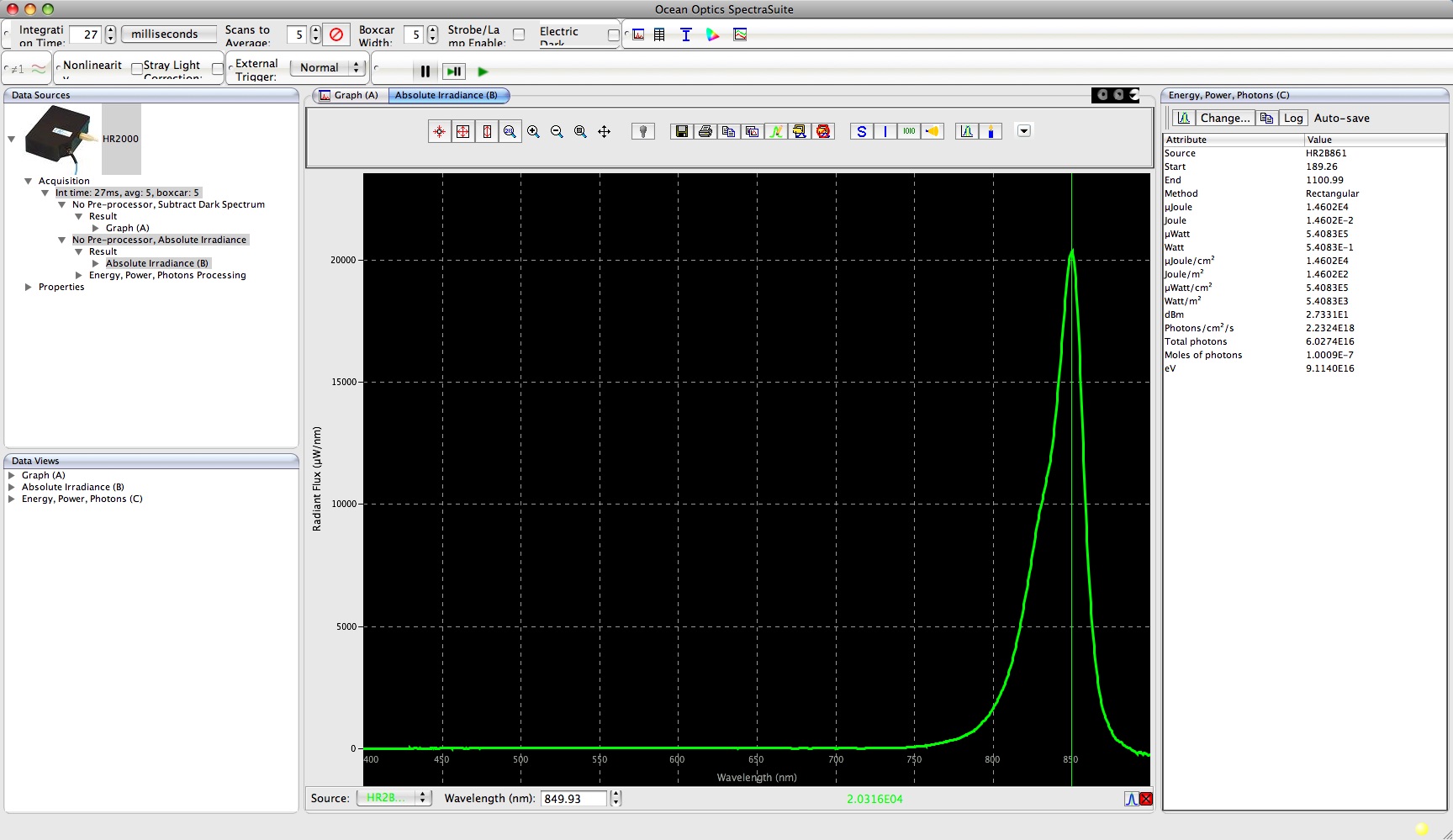Copy spectral data to clipboard icon
Screen dimensions: 1453x840
click(729, 131)
